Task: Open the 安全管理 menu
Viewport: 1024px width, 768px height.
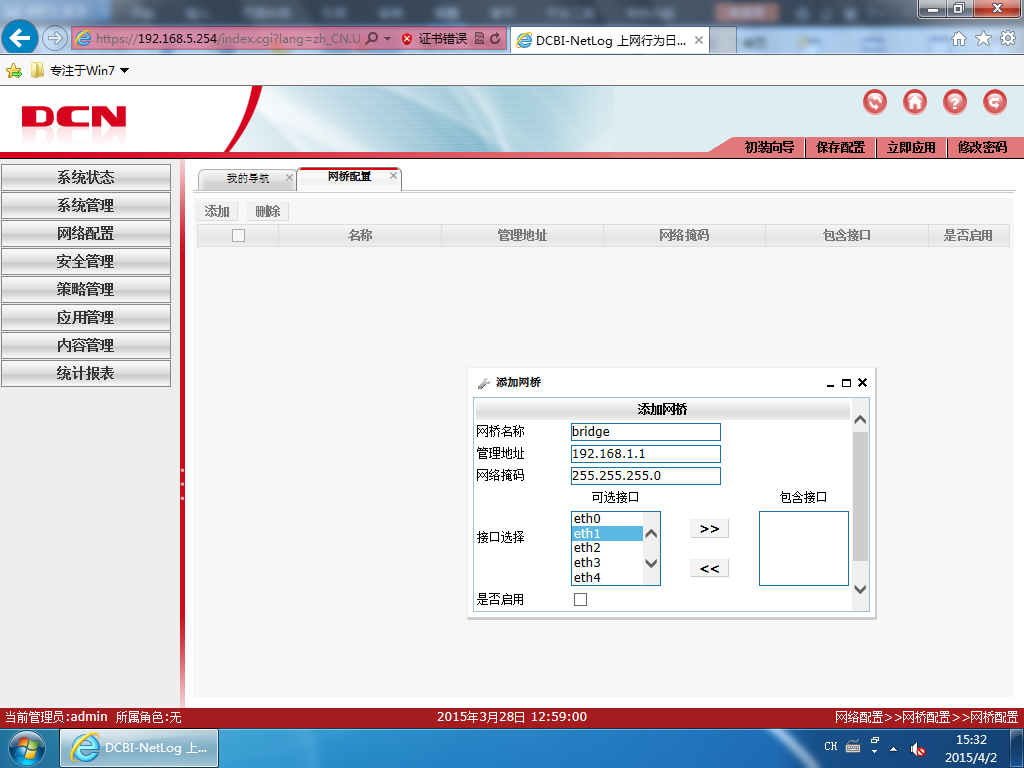Action: (86, 262)
